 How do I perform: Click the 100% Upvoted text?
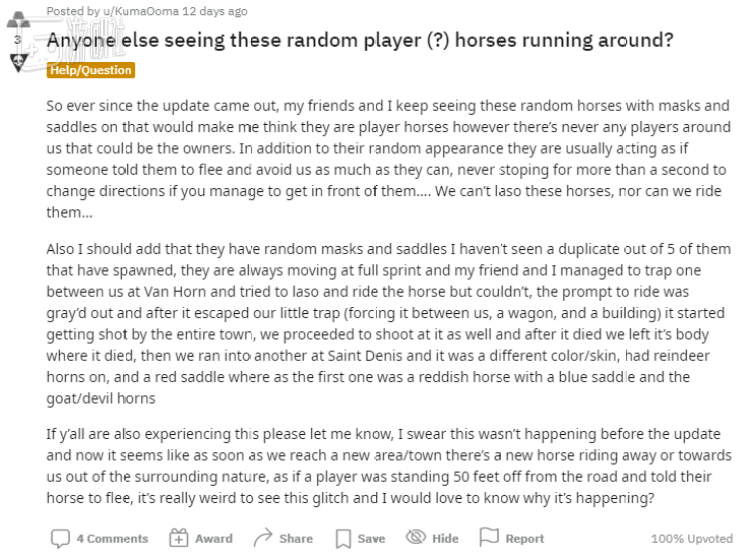point(690,539)
